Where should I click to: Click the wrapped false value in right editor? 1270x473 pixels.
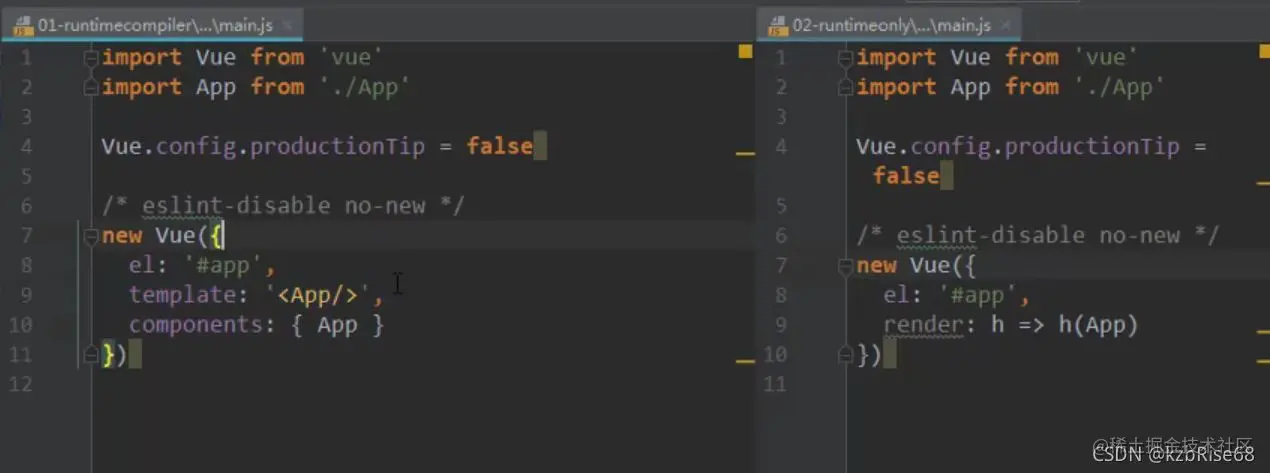906,176
